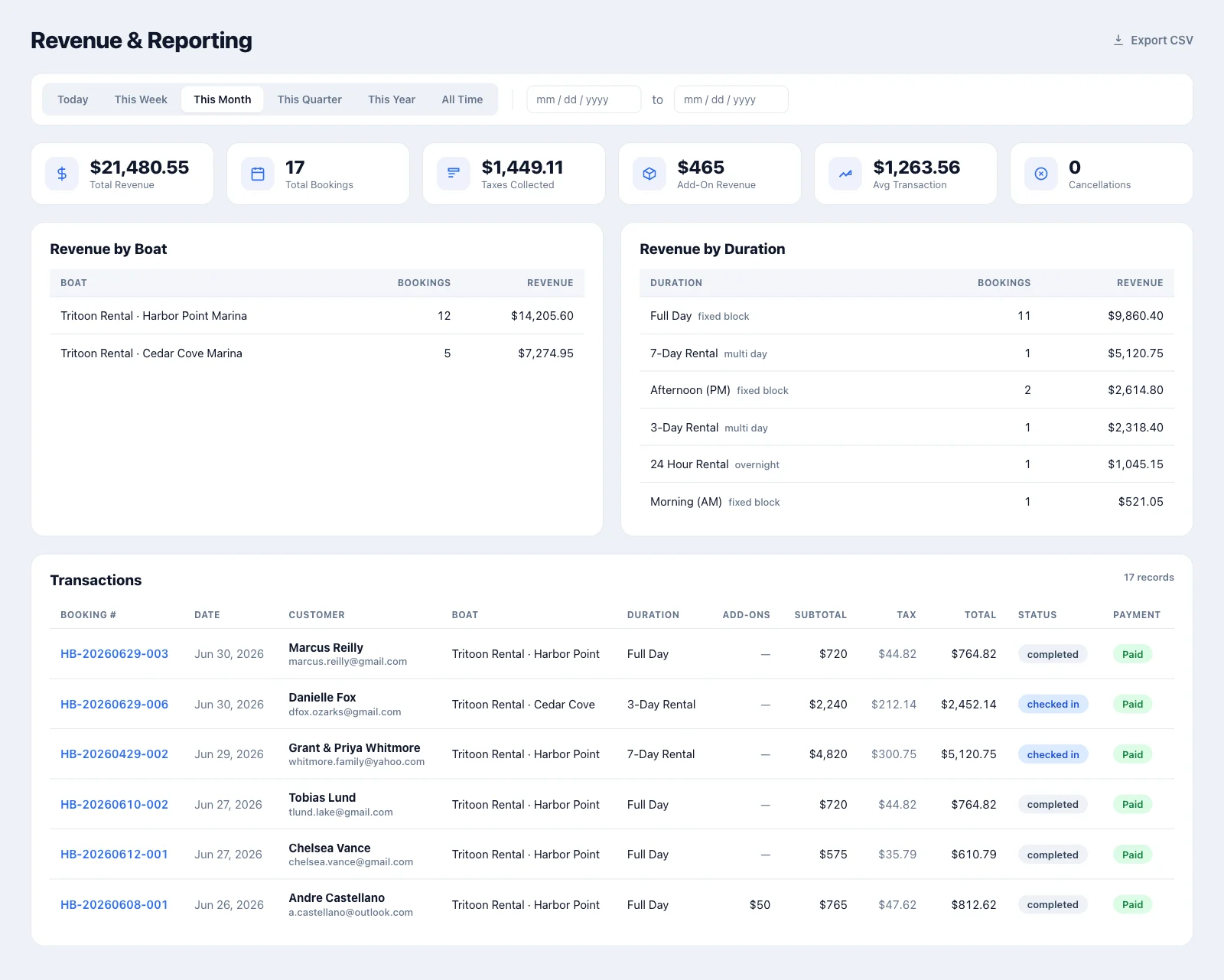
Task: Click the circled X Cancellations icon
Action: 1041,174
